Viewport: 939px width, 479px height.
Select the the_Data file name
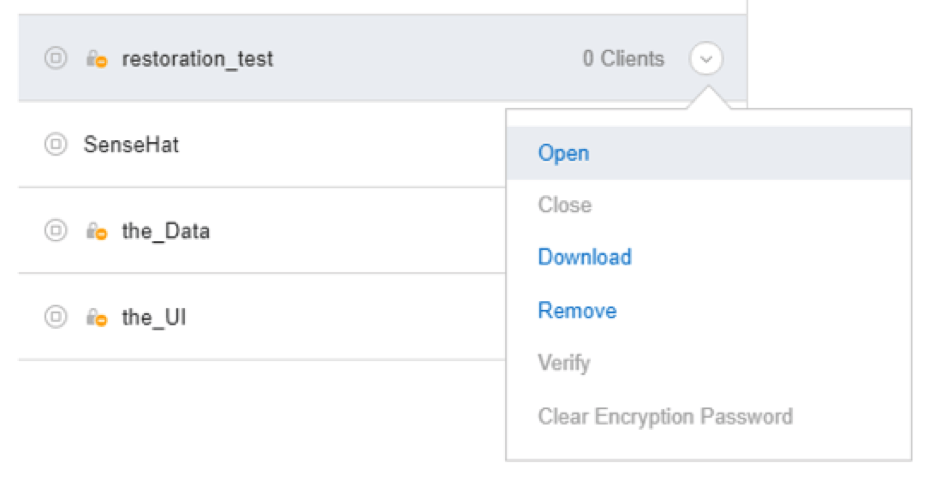166,231
